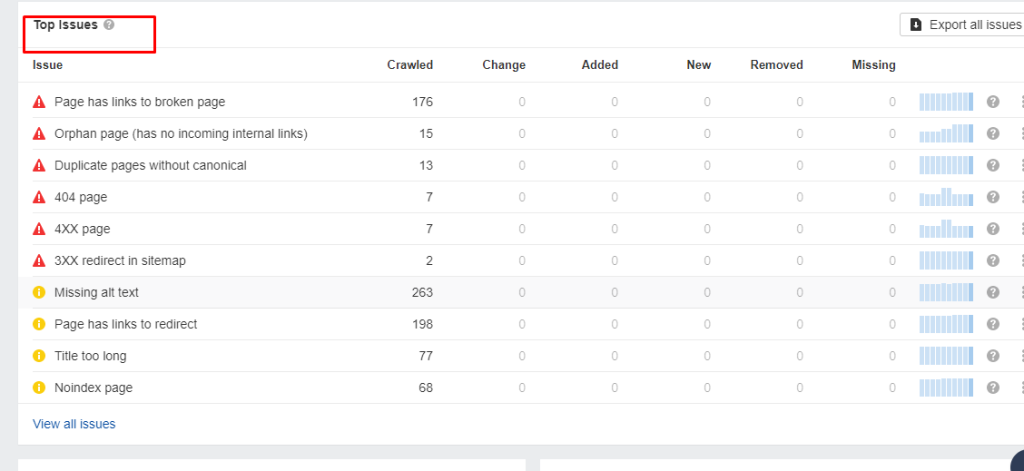The image size is (1024, 471).
Task: Sort by Crawled column header
Action: click(409, 65)
